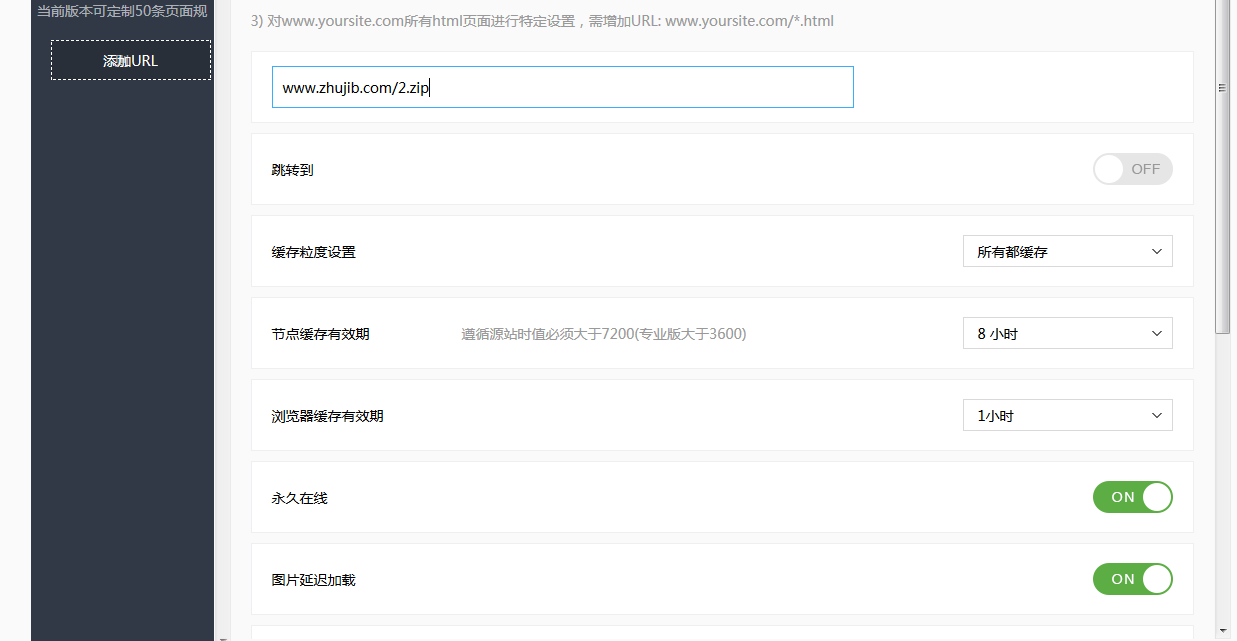Screen dimensions: 1237x641
Task: Click the 添加URL button in sidebar
Action: coord(131,60)
